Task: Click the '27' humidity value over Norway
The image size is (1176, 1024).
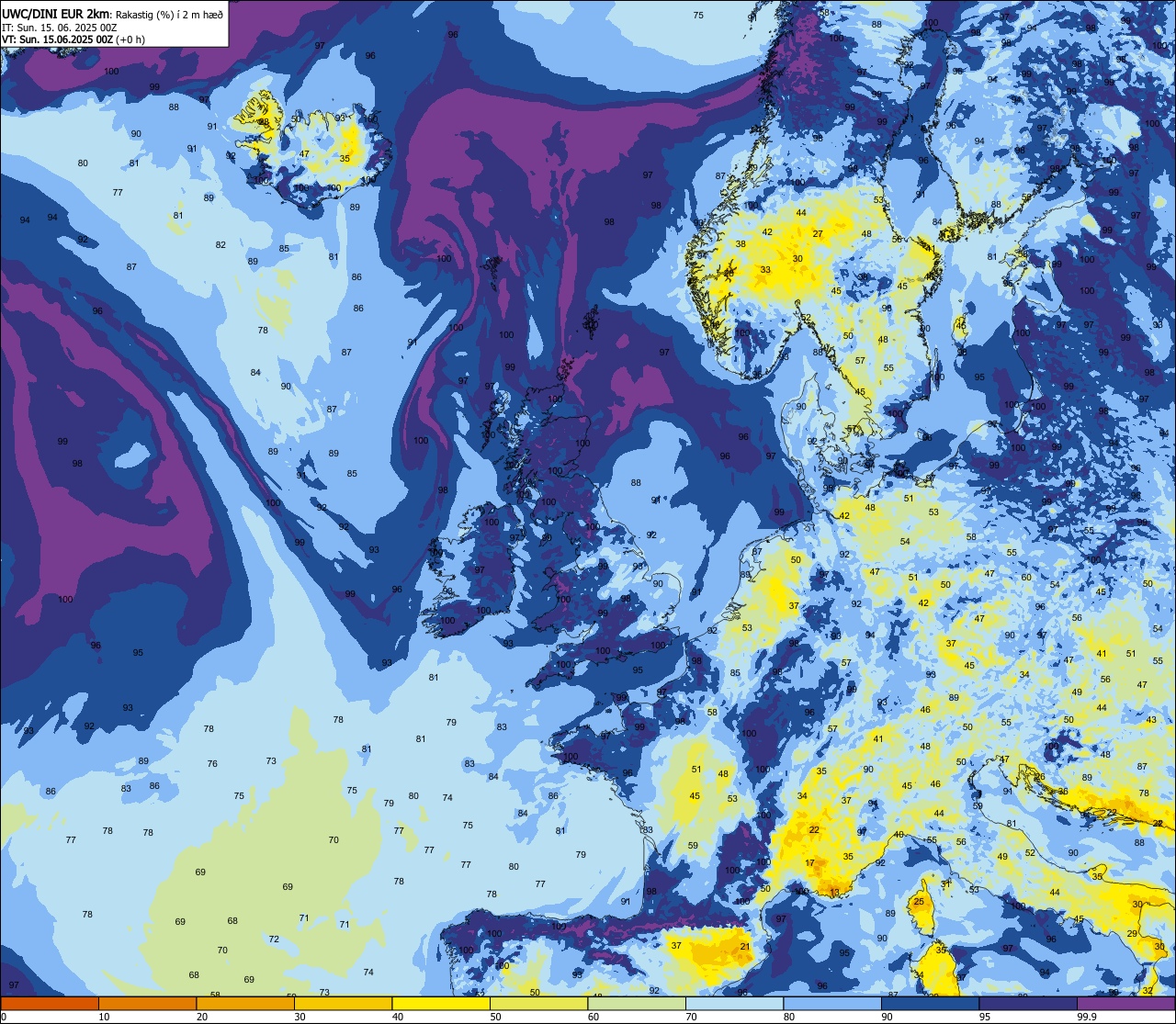Action: coord(818,234)
